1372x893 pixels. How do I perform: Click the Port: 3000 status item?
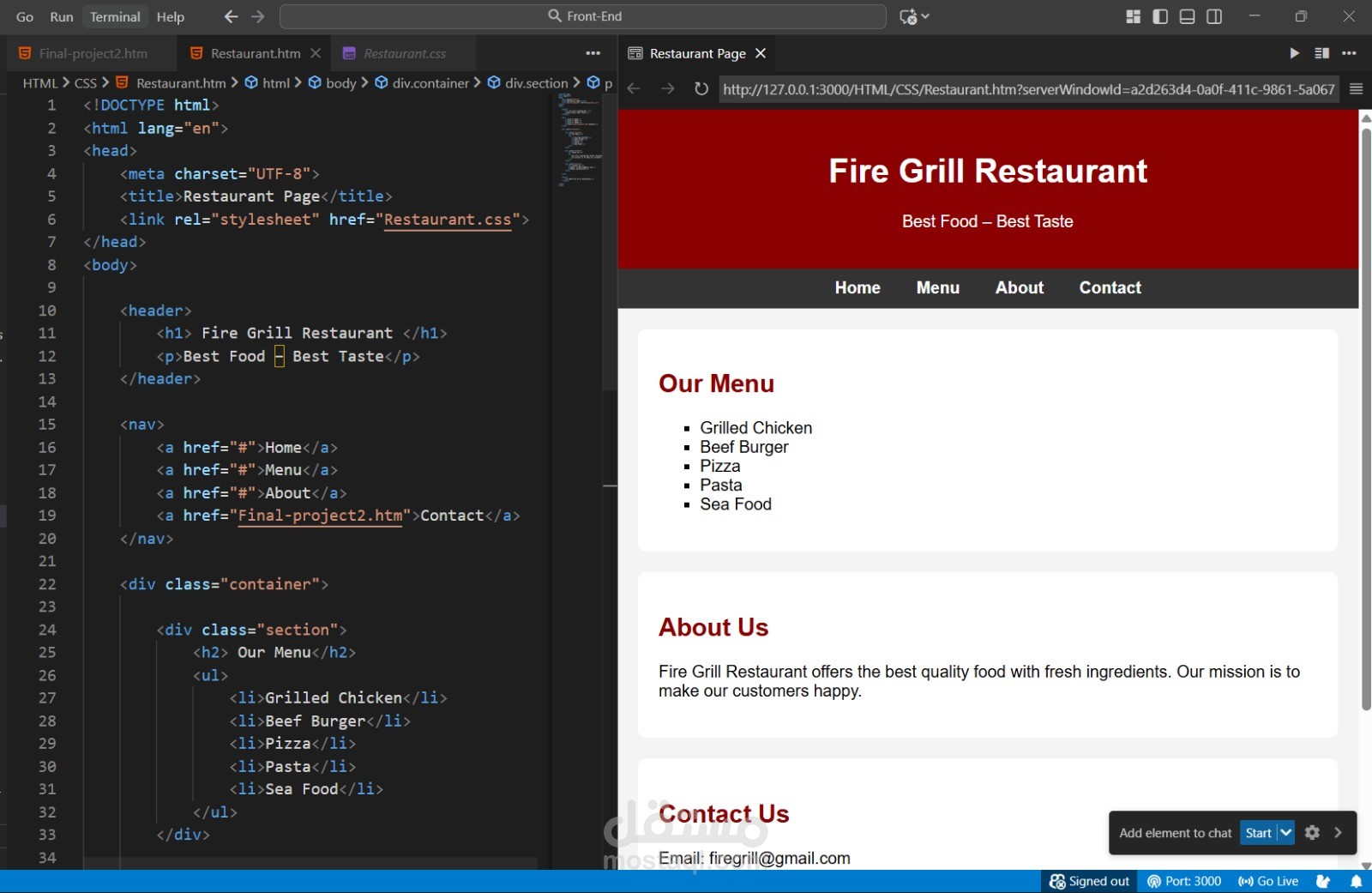point(1184,882)
